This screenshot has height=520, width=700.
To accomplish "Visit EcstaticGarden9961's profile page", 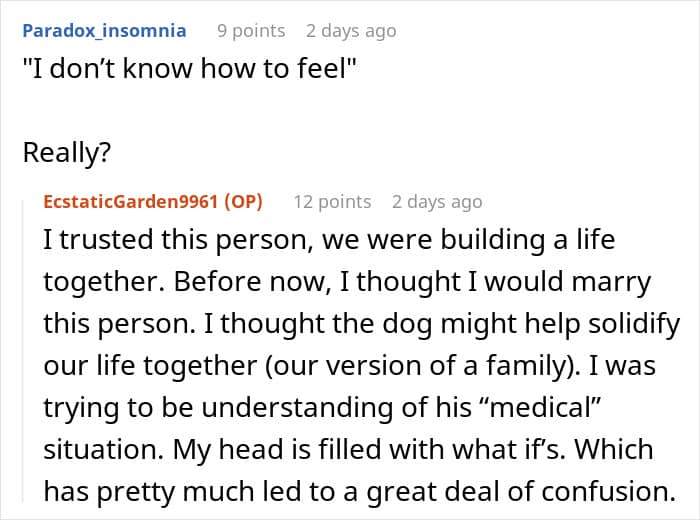I will [x=130, y=201].
